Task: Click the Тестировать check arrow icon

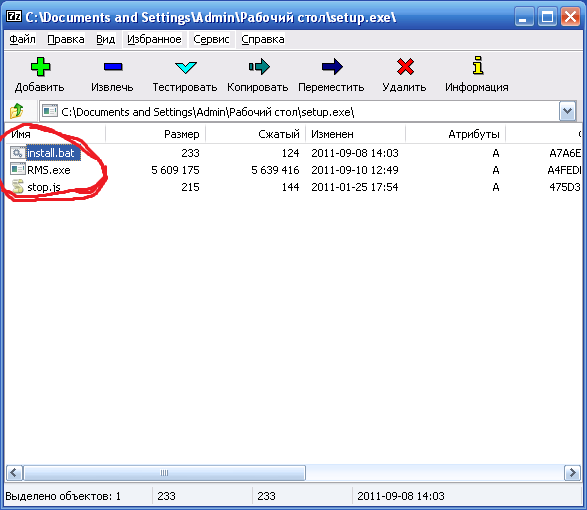Action: pos(185,67)
